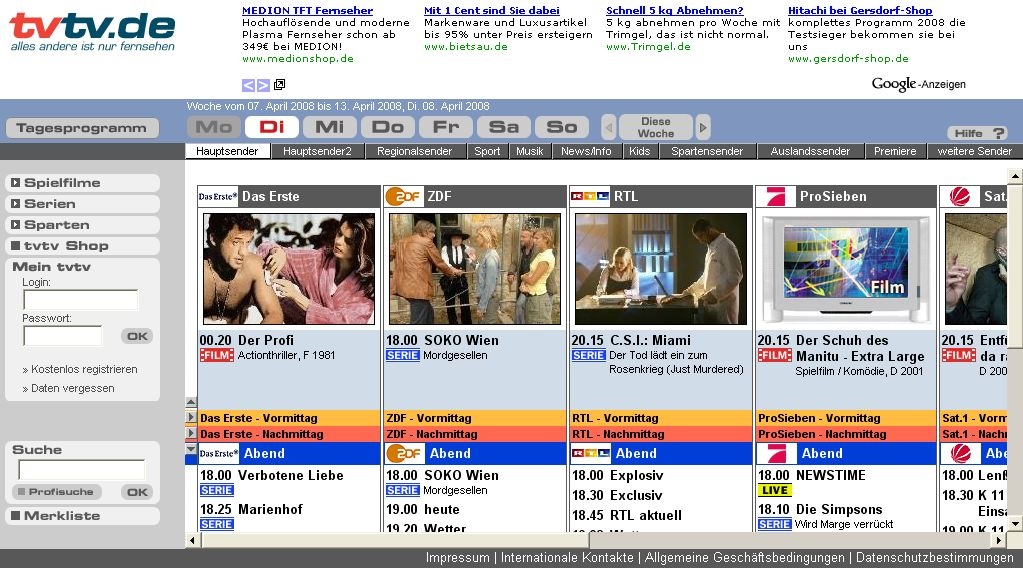Click the Hilfe button
This screenshot has width=1023, height=568.
[x=977, y=133]
